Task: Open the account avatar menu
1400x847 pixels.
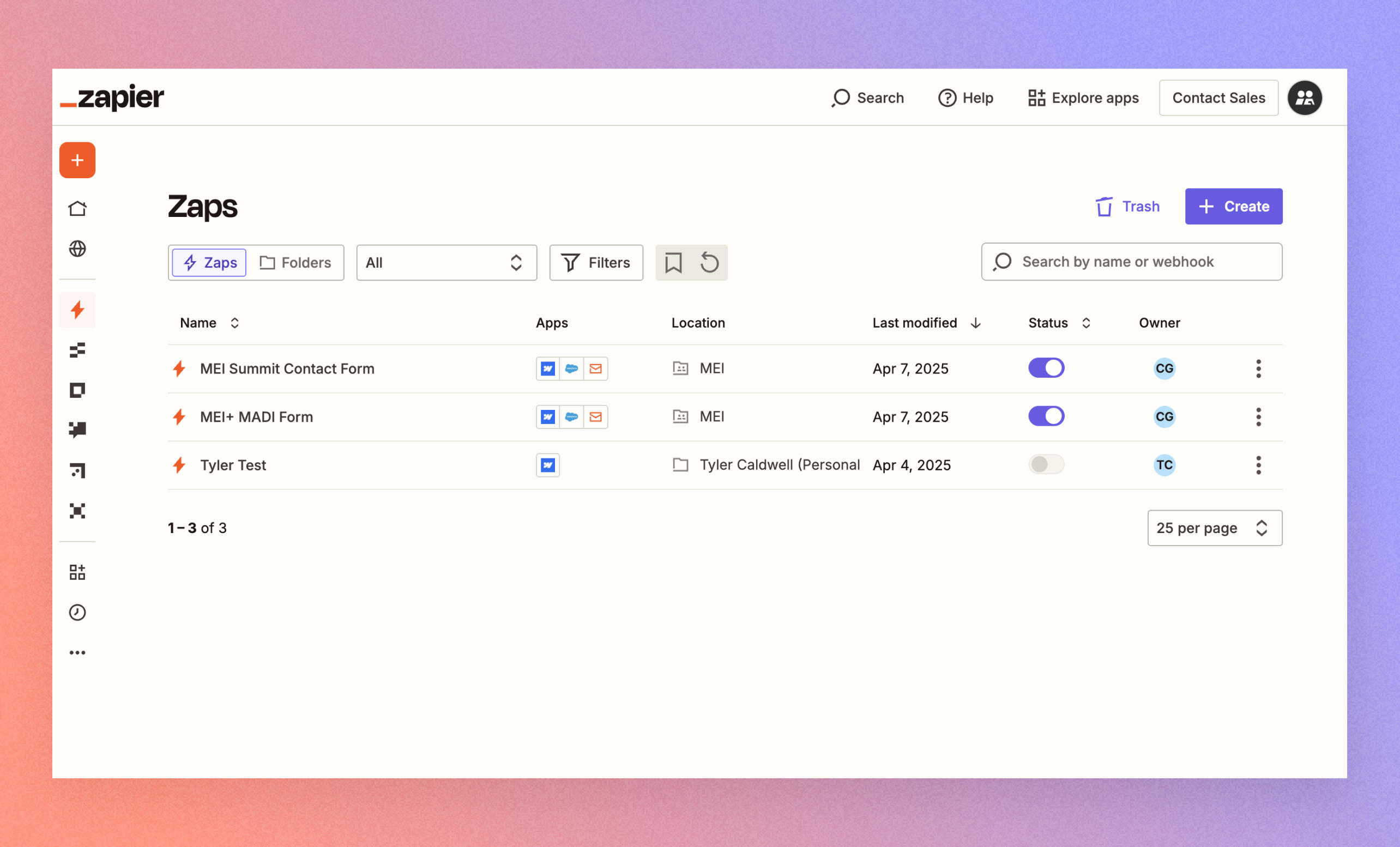Action: tap(1305, 98)
